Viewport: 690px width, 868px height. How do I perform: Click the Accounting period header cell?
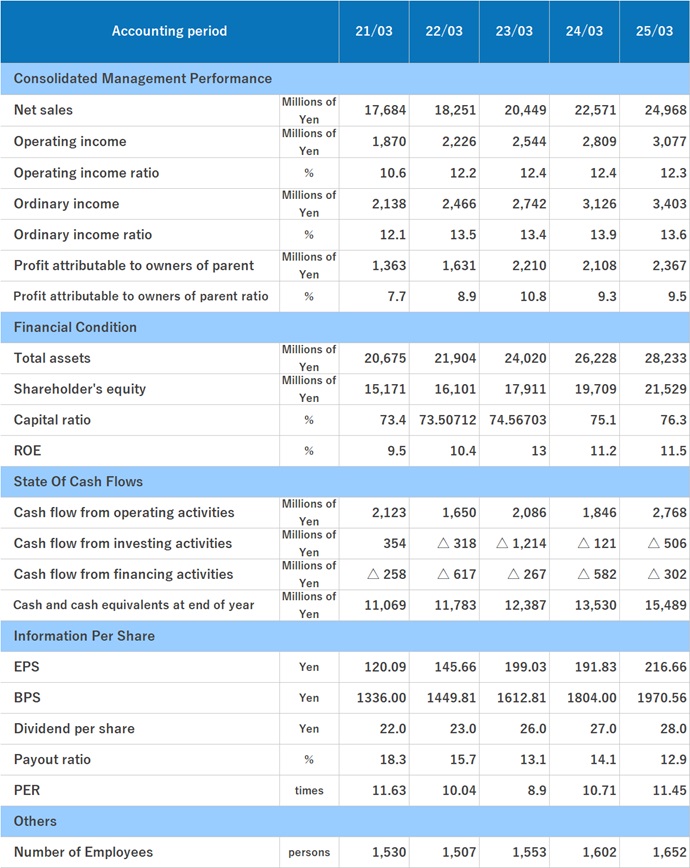[x=169, y=31]
